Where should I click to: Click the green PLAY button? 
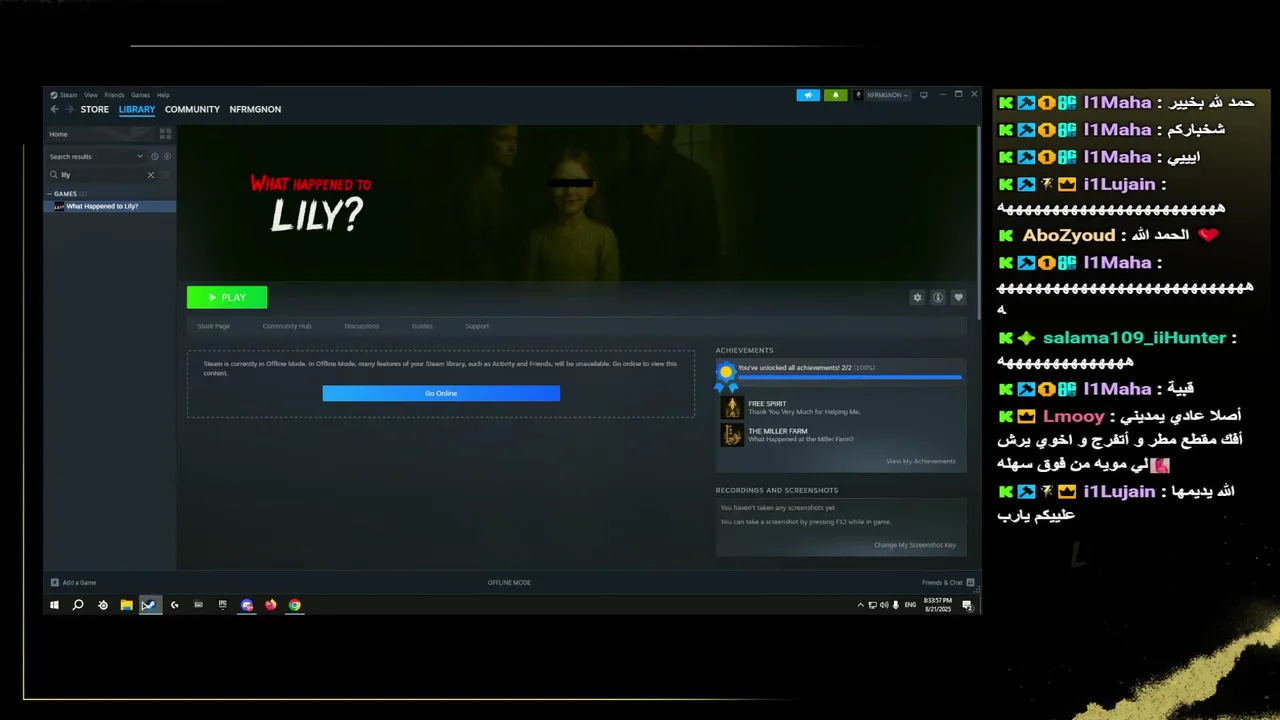click(x=227, y=297)
